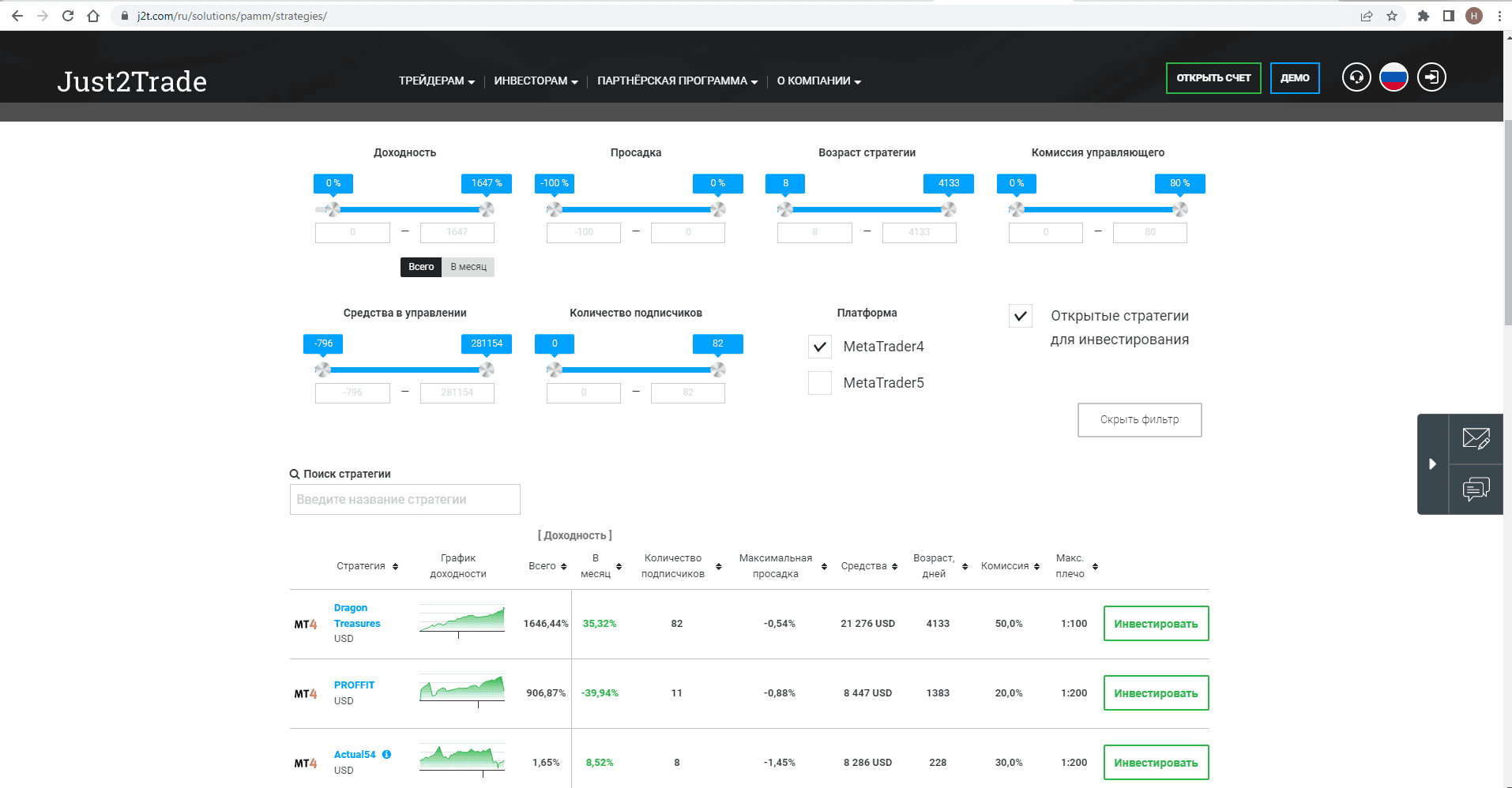1512x788 pixels.
Task: Sort by В месяц column arrows
Action: [x=619, y=566]
